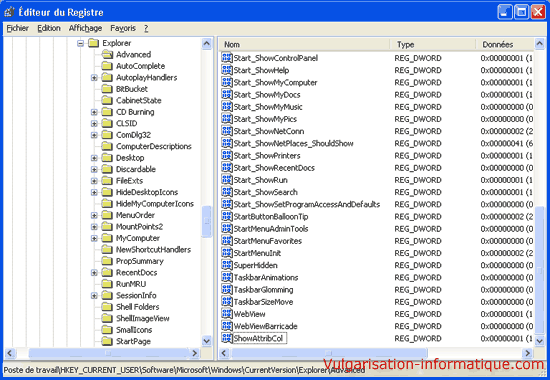Click the tree pane scroll down arrow
This screenshot has width=550, height=380.
pyautogui.click(x=207, y=340)
